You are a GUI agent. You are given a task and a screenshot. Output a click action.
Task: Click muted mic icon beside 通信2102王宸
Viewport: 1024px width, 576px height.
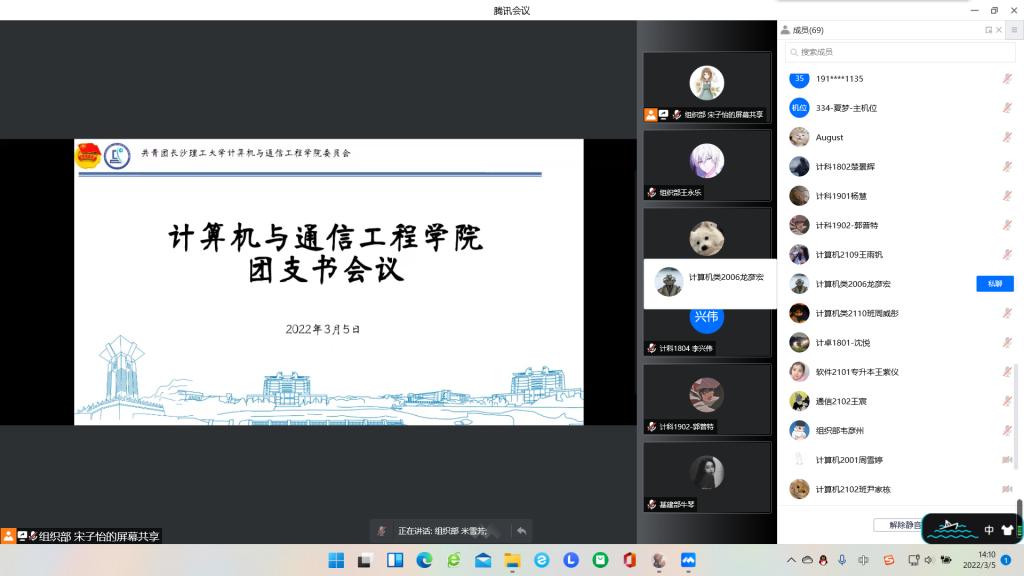[x=1007, y=401]
